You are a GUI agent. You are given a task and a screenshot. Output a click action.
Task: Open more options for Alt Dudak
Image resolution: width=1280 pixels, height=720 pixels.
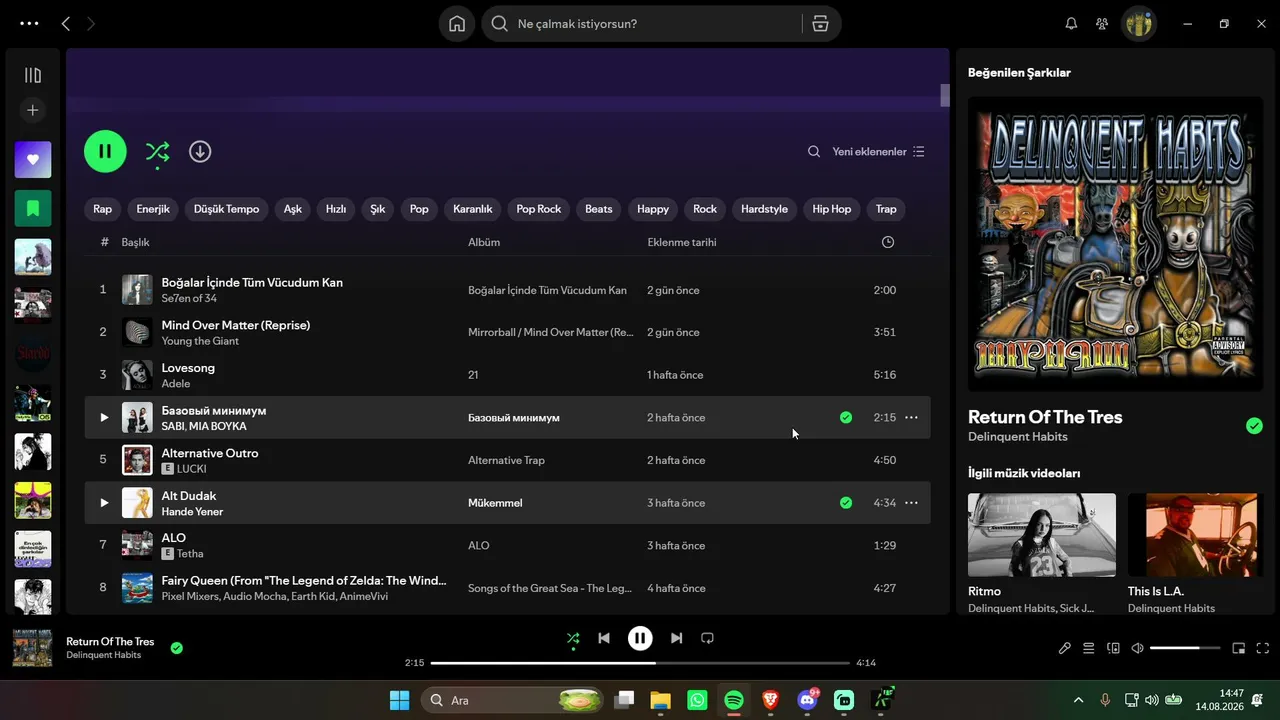911,503
